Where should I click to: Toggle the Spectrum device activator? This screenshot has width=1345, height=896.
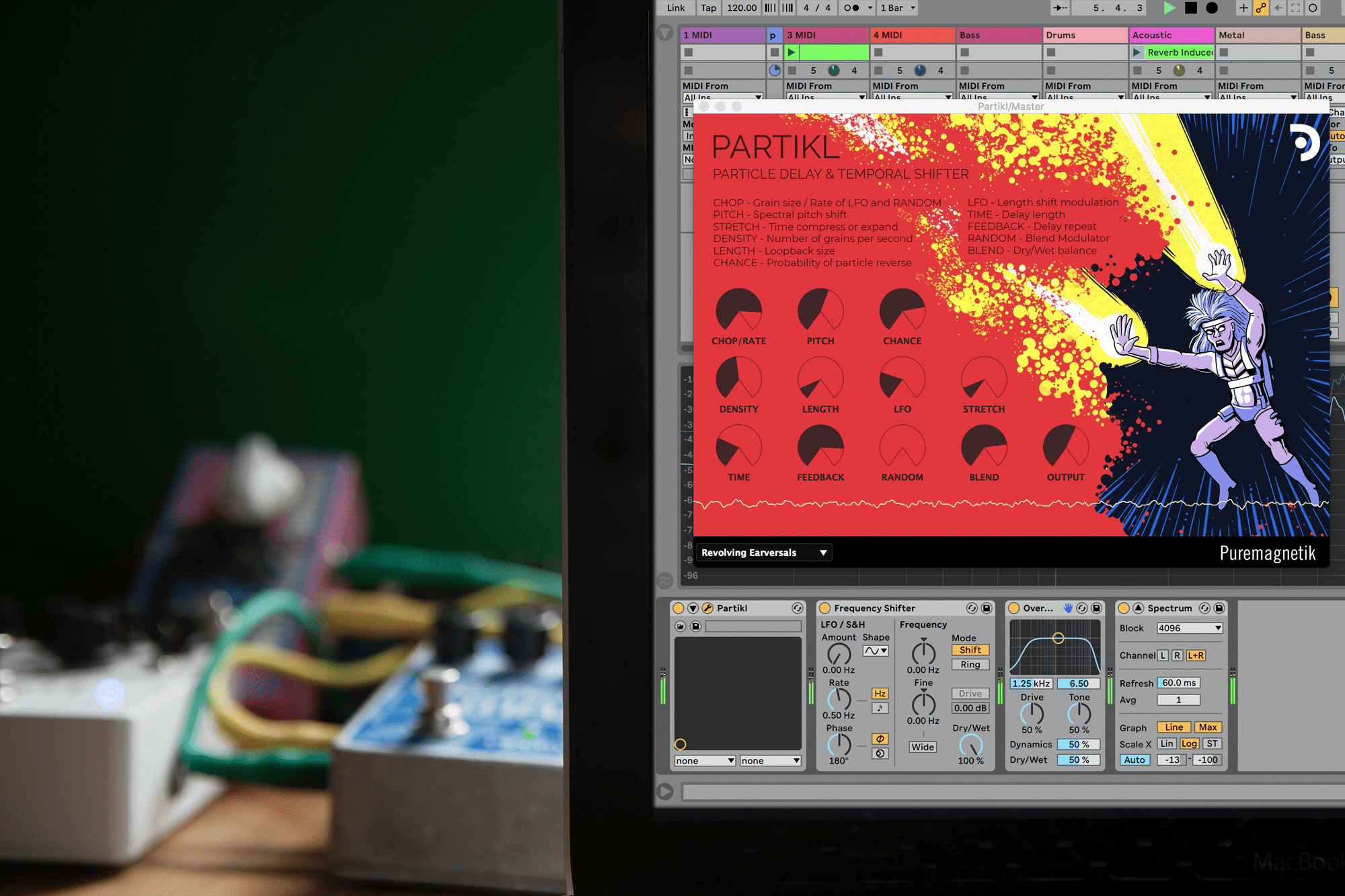coord(1124,608)
